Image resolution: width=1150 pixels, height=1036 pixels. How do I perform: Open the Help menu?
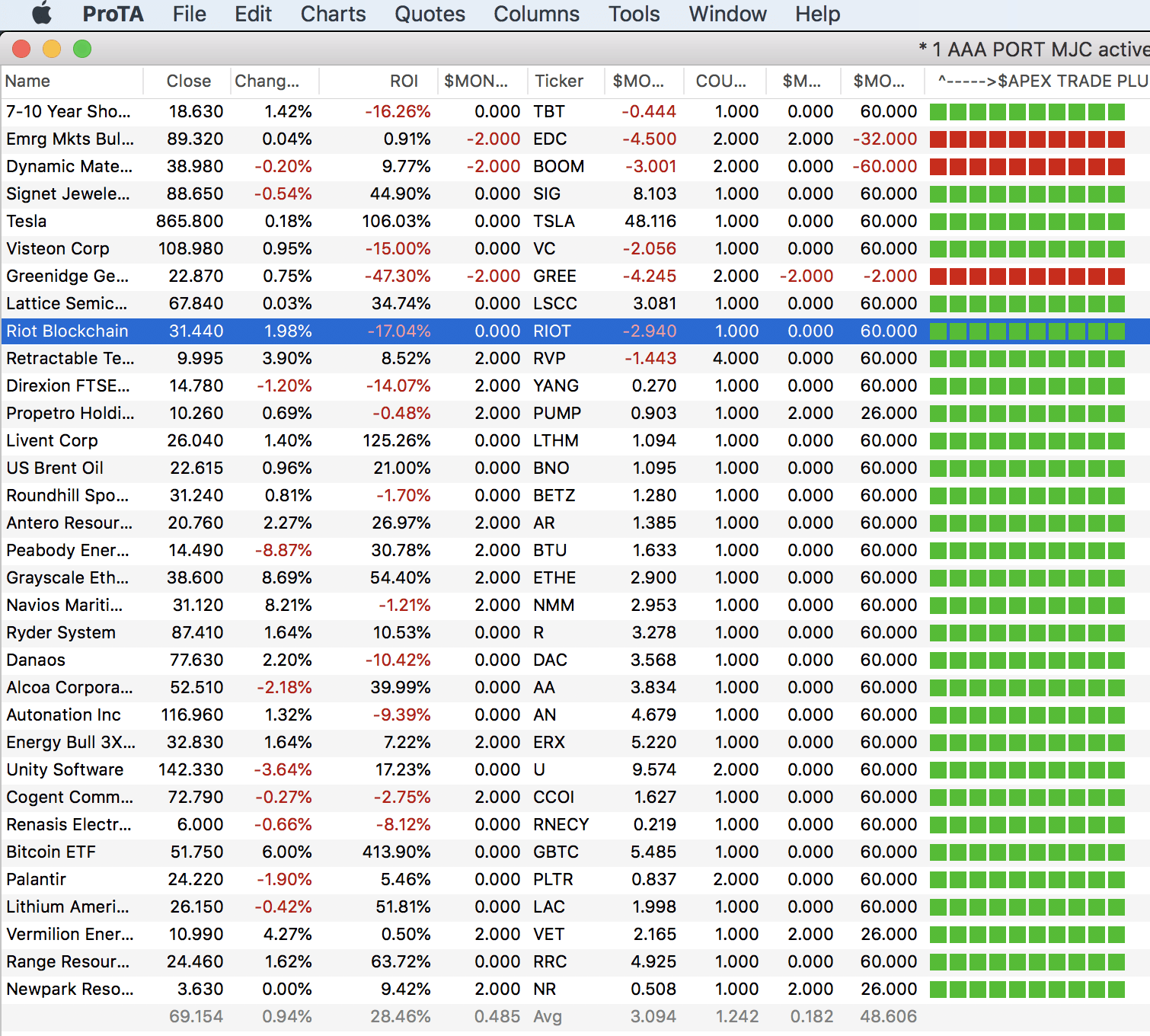[818, 14]
